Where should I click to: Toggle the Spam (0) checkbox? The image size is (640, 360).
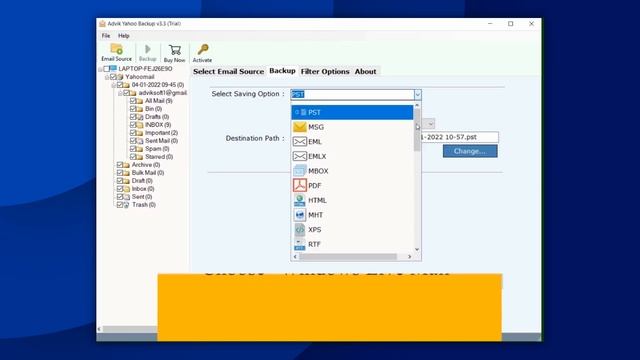133,149
